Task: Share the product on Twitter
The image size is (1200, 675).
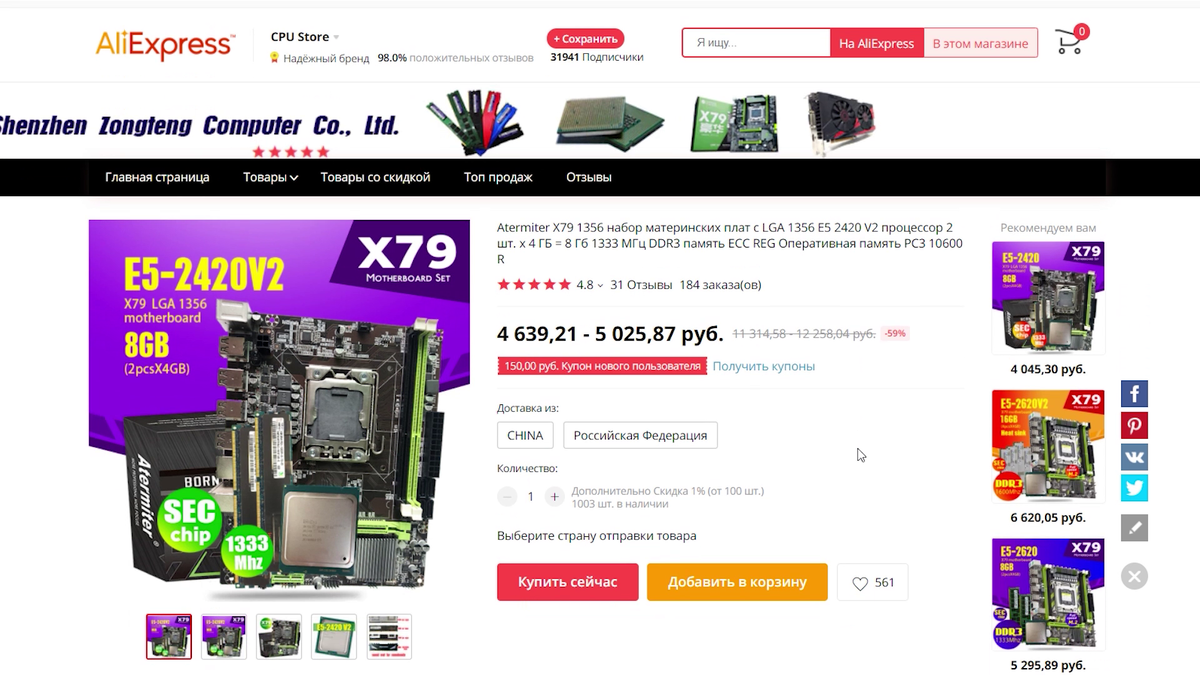Action: tap(1134, 488)
